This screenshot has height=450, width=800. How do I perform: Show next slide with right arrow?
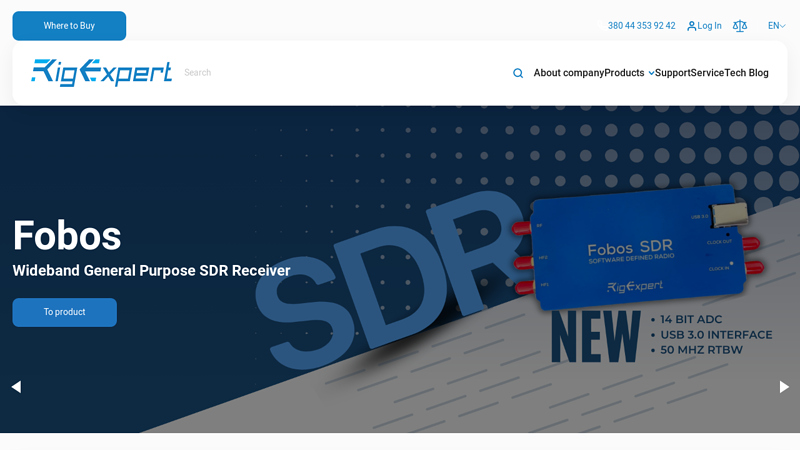click(784, 387)
